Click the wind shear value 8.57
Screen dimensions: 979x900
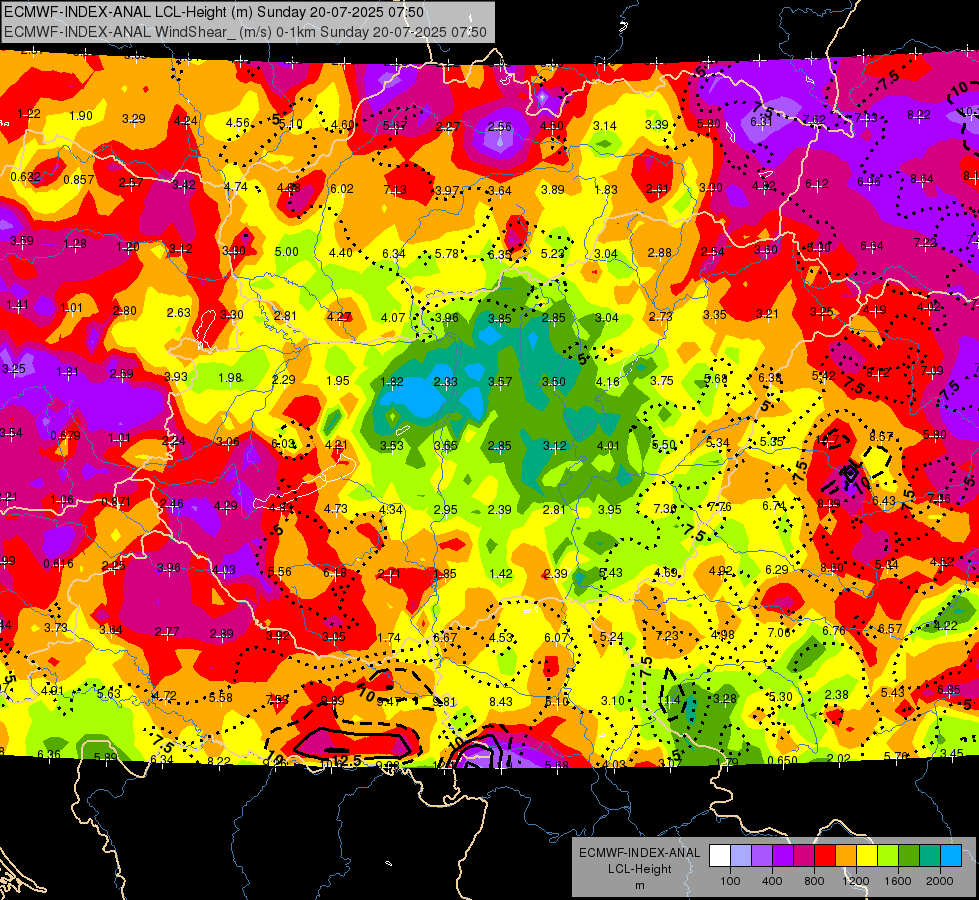click(x=880, y=436)
